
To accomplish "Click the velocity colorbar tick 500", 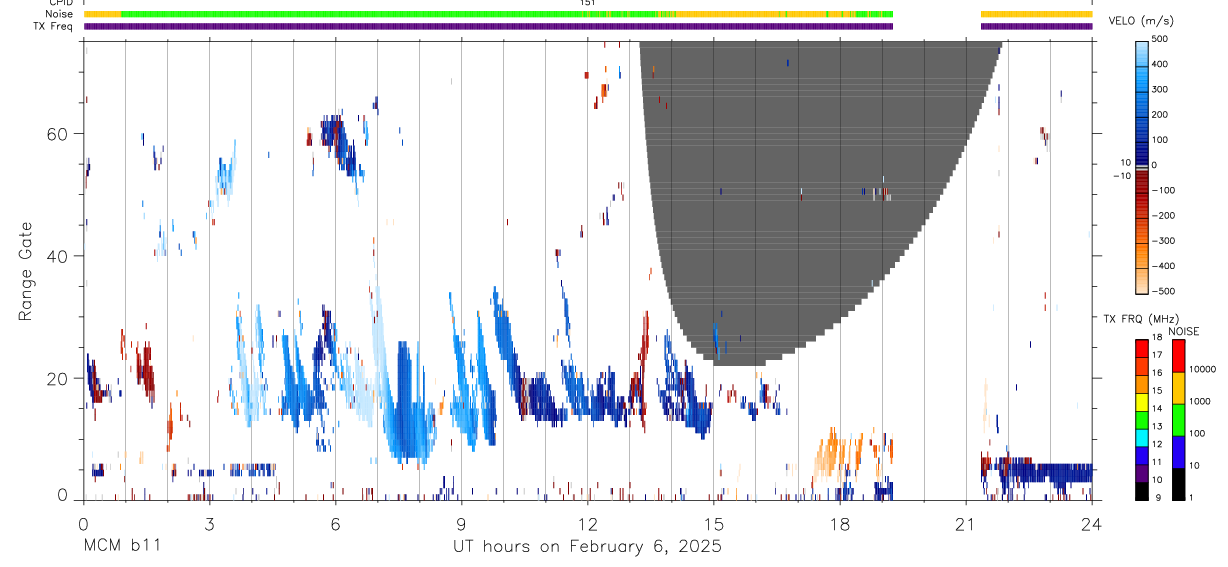I will [1160, 39].
